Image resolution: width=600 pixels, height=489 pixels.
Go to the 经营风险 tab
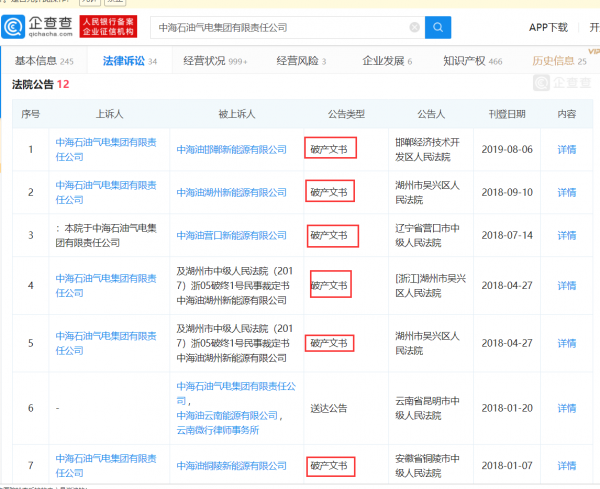(x=301, y=61)
